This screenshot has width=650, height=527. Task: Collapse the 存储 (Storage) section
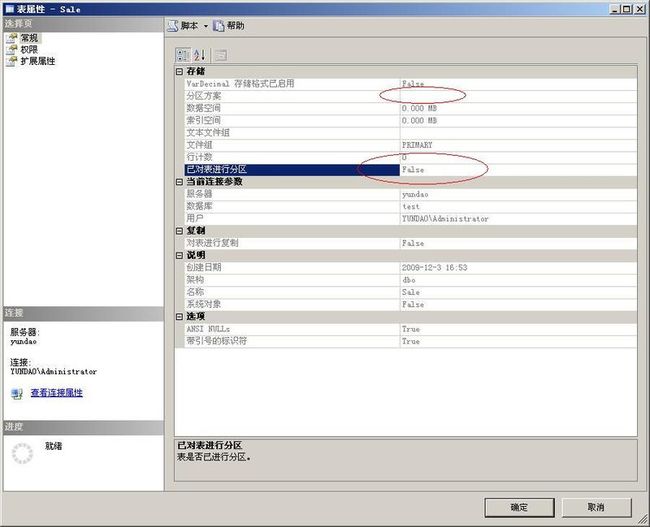coord(179,71)
